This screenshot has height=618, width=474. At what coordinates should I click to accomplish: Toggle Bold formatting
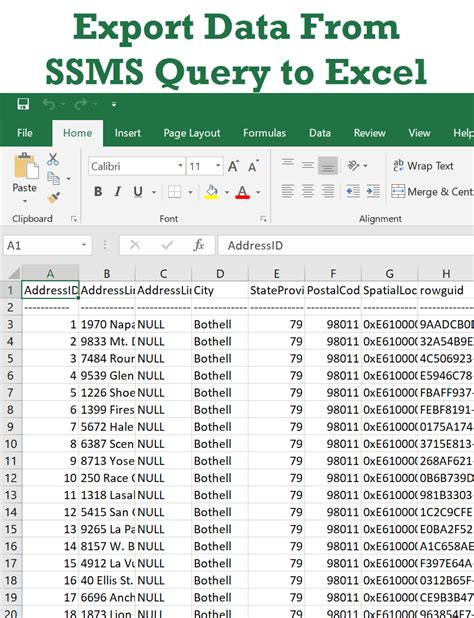[x=98, y=192]
